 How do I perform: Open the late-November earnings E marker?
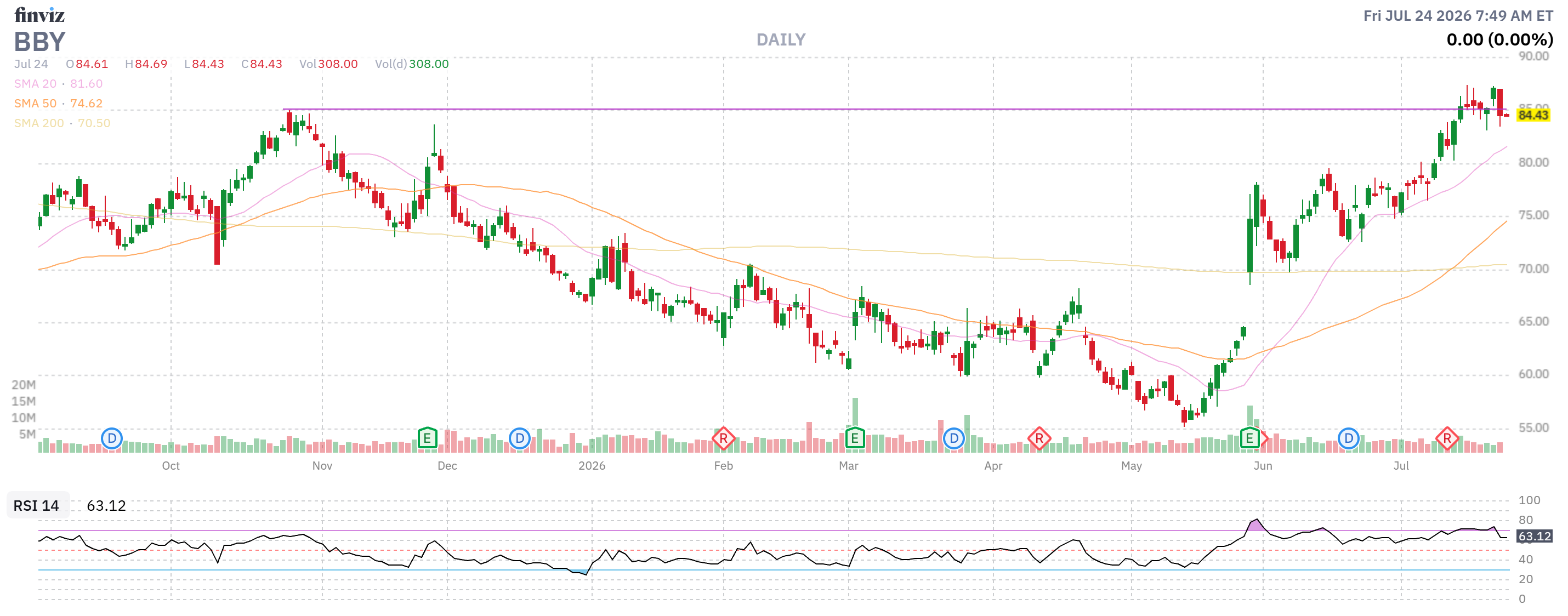(x=427, y=438)
